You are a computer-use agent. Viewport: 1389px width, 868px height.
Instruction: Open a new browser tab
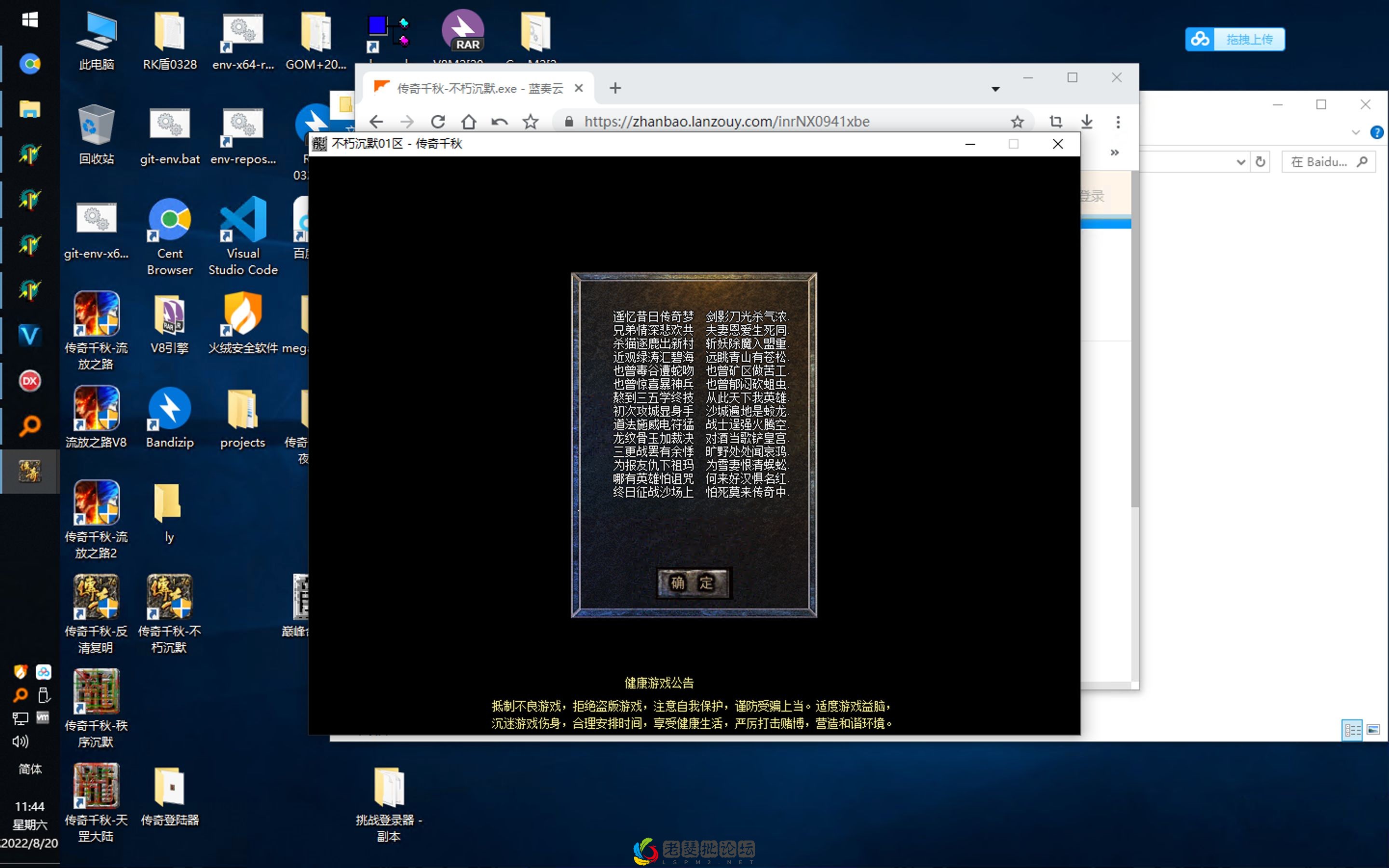(615, 88)
